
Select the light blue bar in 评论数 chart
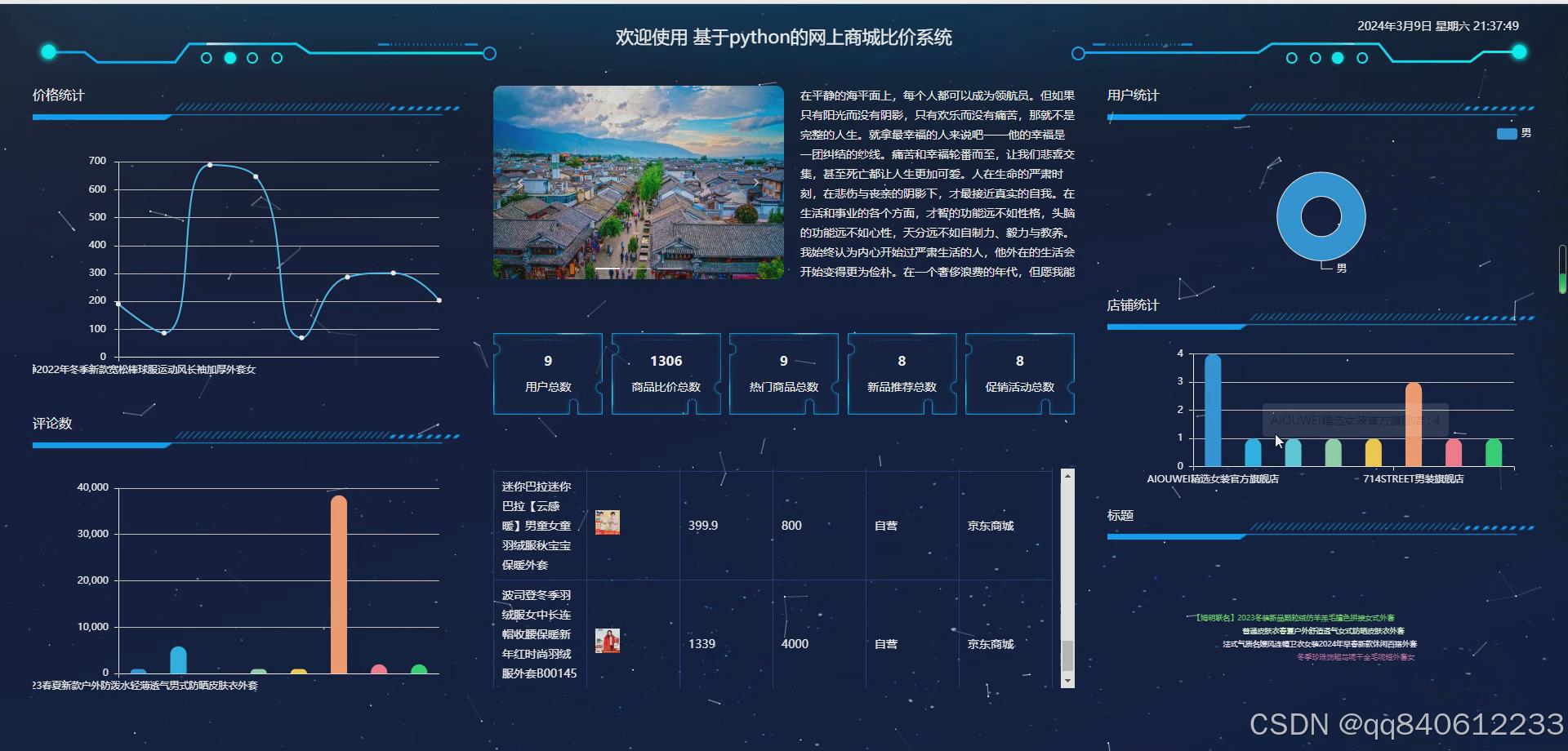tap(178, 660)
